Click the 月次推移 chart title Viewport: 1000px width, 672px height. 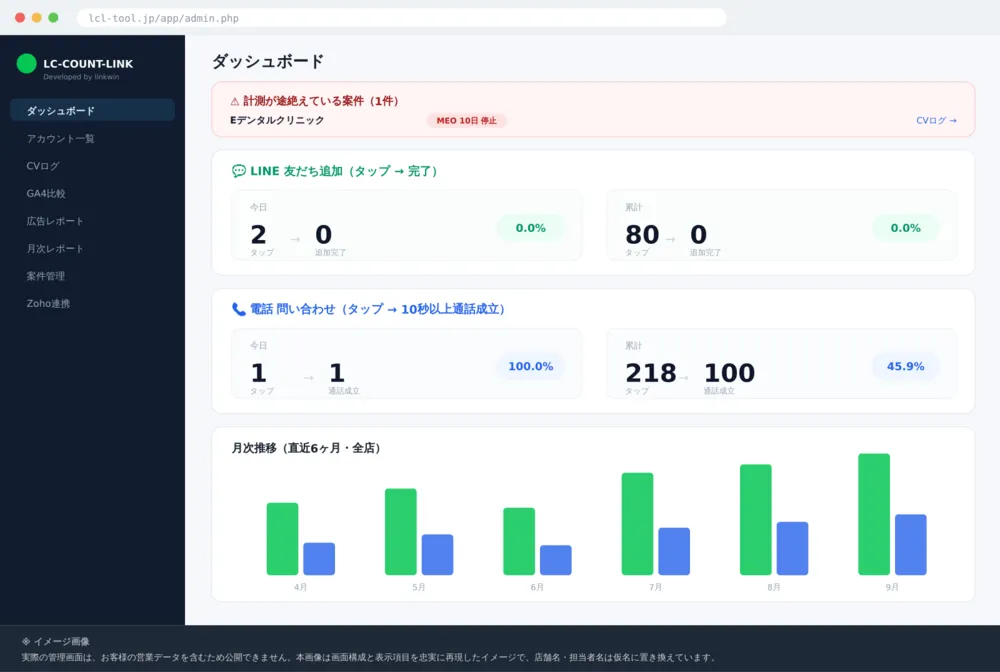coord(306,448)
